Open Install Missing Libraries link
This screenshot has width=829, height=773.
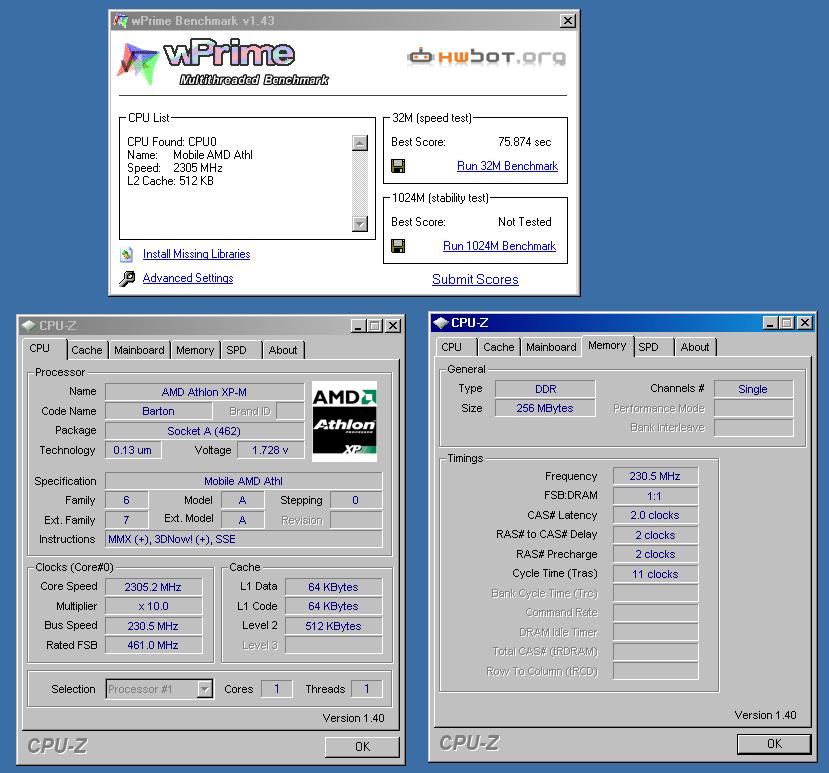196,254
